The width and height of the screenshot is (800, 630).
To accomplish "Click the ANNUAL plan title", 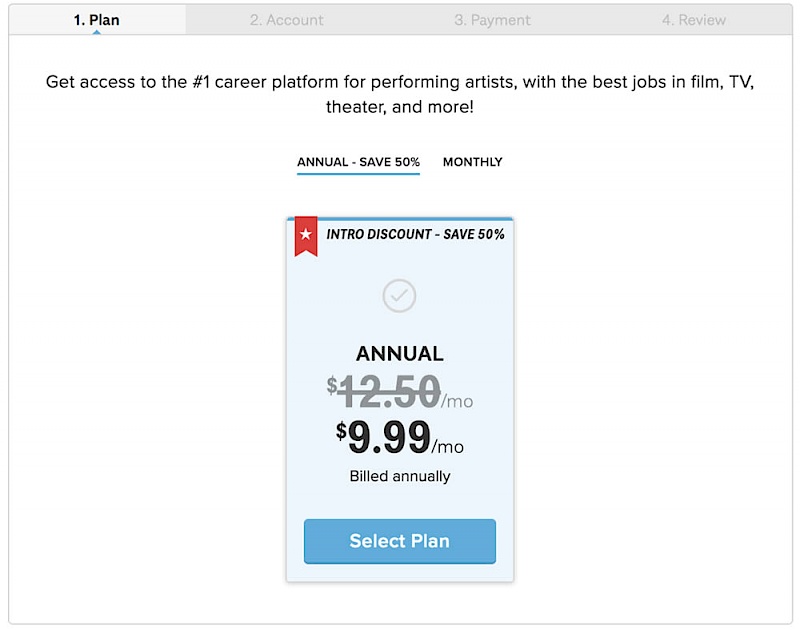I will click(x=400, y=354).
